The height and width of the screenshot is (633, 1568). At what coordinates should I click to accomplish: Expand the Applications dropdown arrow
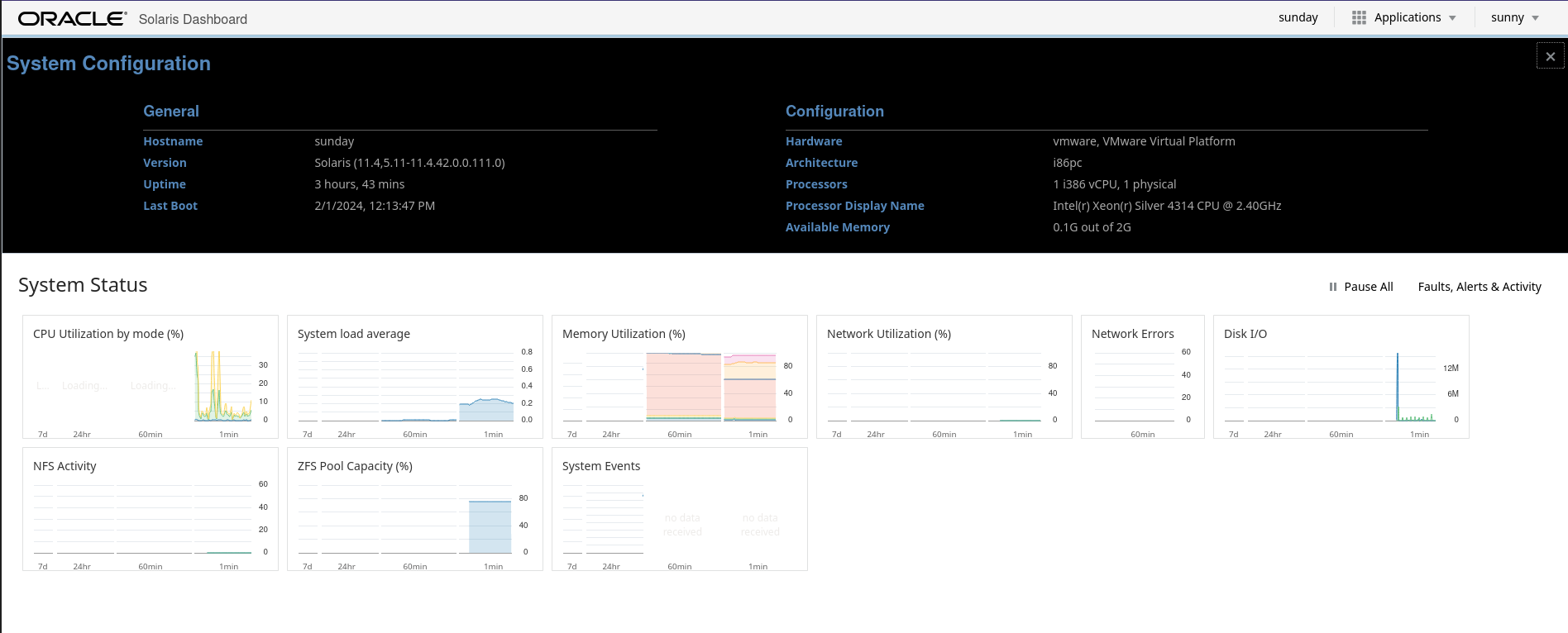point(1452,18)
